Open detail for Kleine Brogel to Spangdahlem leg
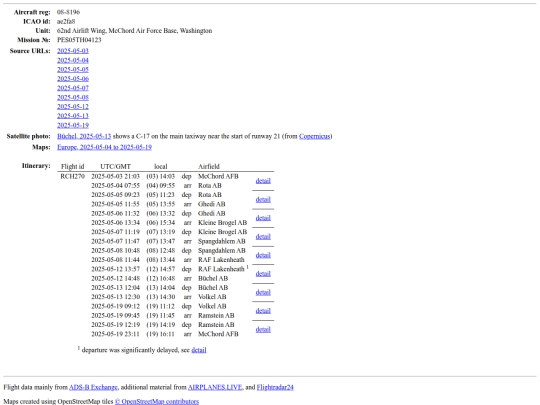The height and width of the screenshot is (405, 540). 263,237
